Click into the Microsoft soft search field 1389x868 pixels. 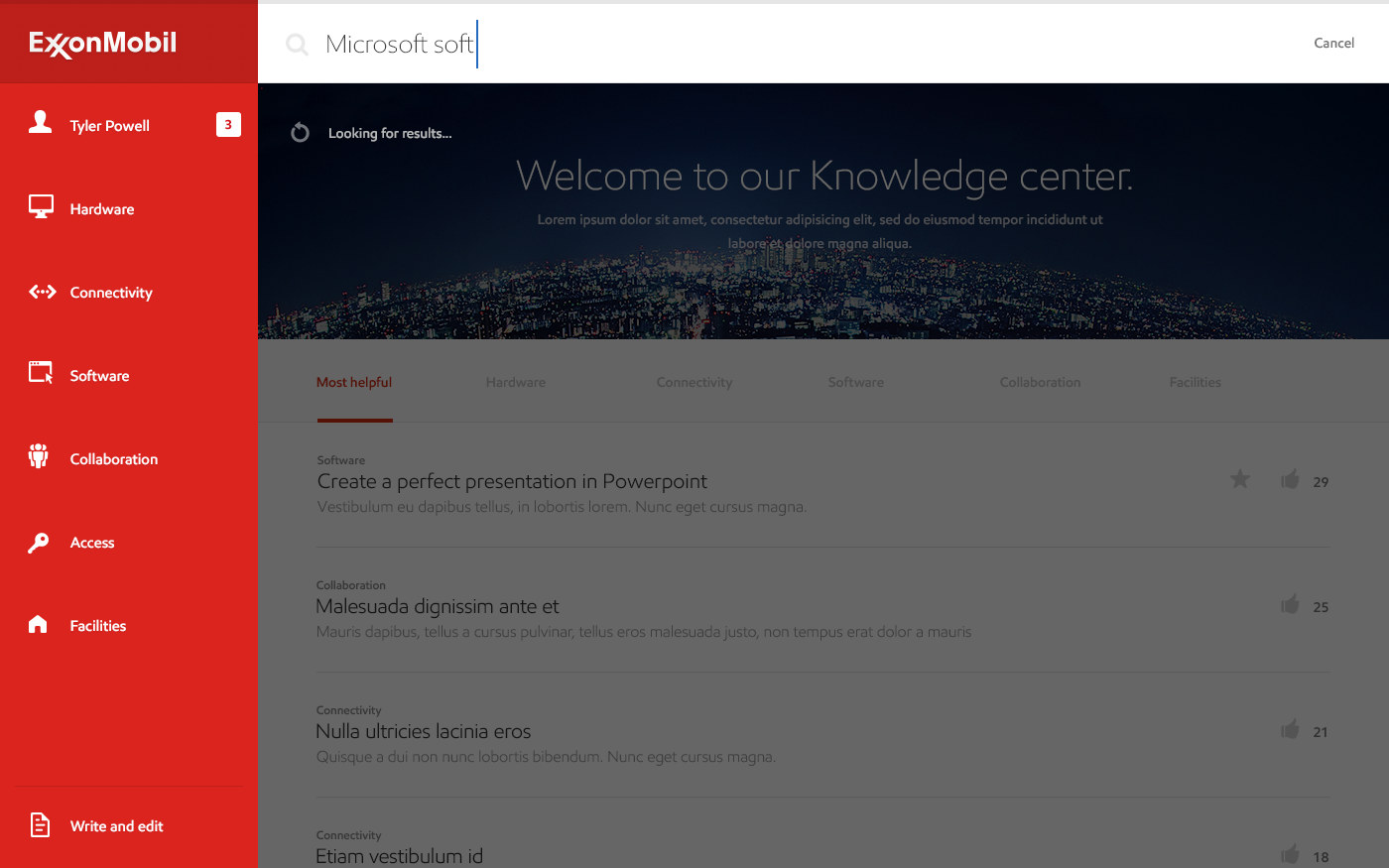[x=694, y=44]
